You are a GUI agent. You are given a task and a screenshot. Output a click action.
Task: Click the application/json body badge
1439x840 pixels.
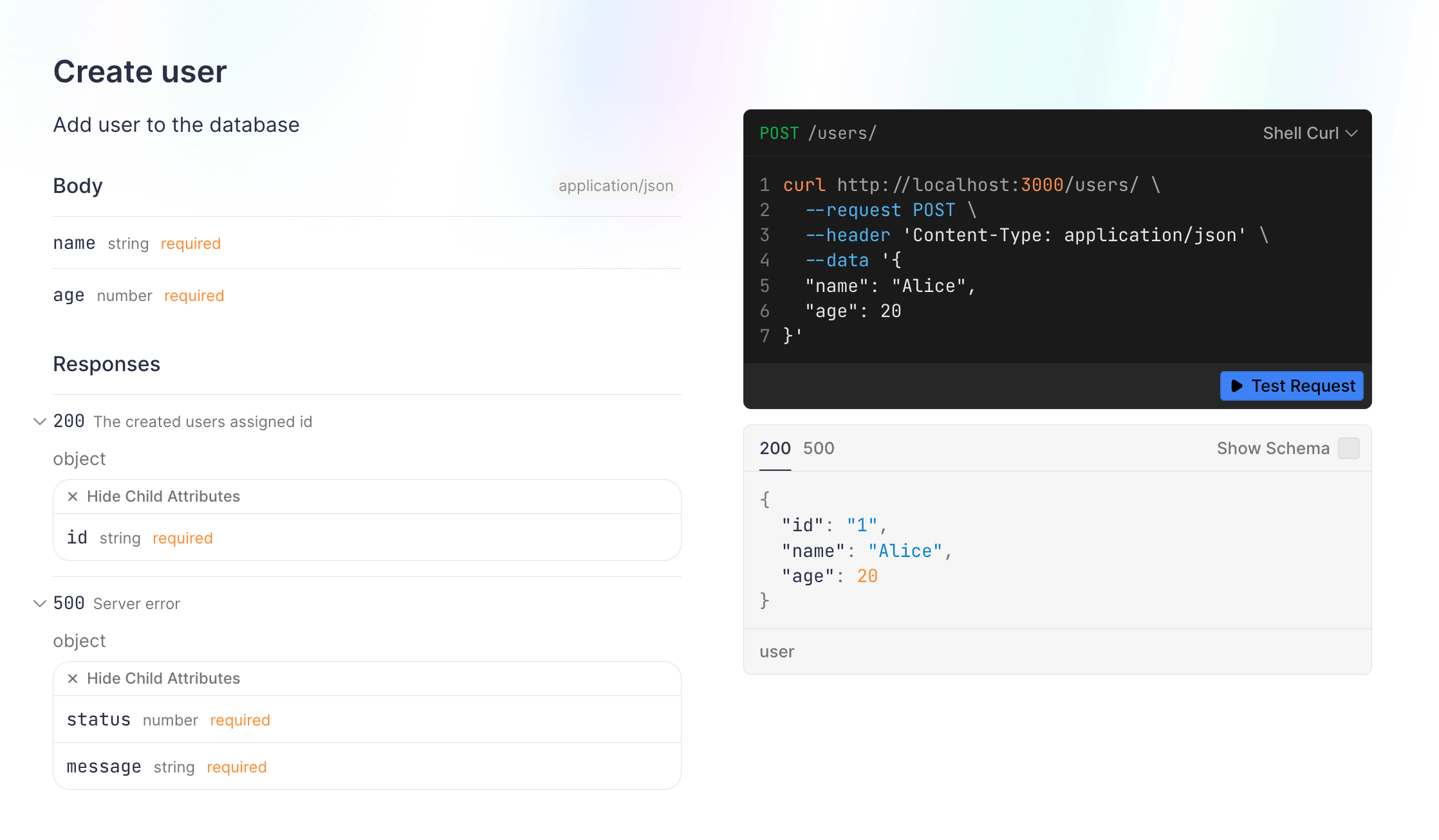point(615,186)
